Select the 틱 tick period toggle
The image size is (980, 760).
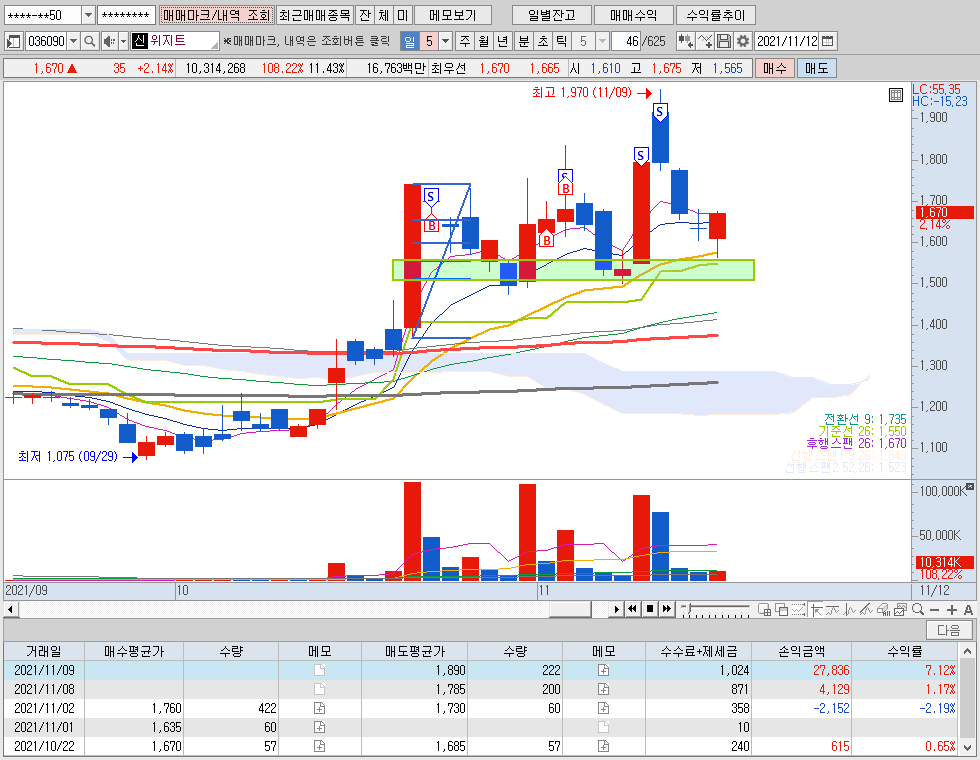pos(561,41)
